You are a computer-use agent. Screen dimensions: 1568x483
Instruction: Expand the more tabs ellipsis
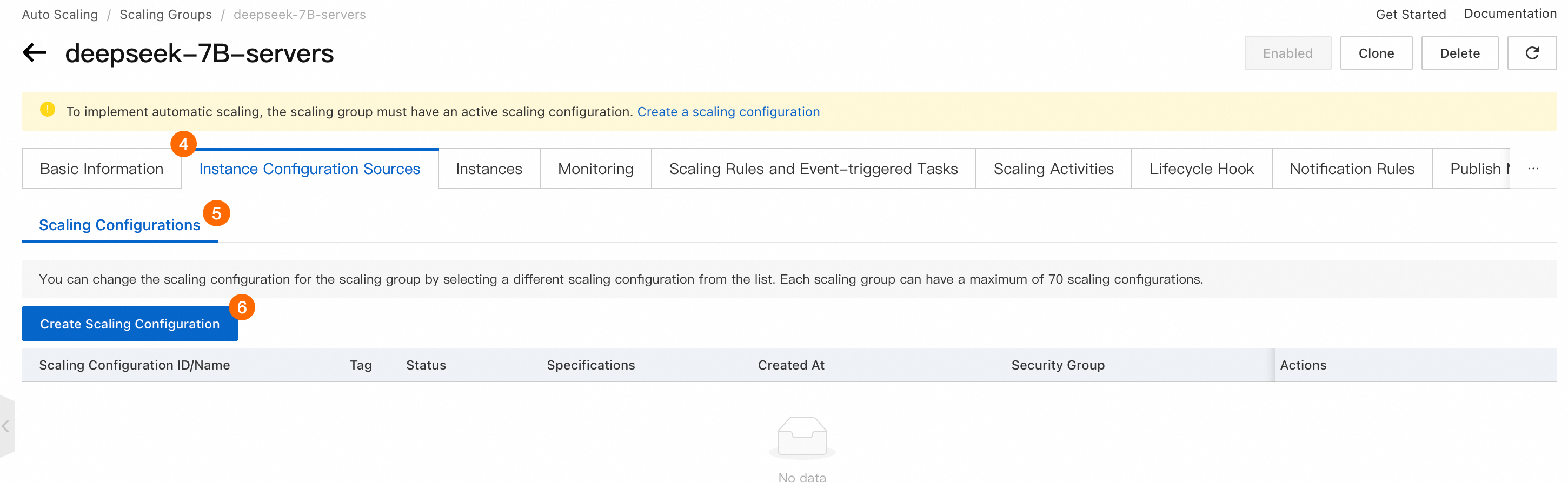coord(1533,169)
